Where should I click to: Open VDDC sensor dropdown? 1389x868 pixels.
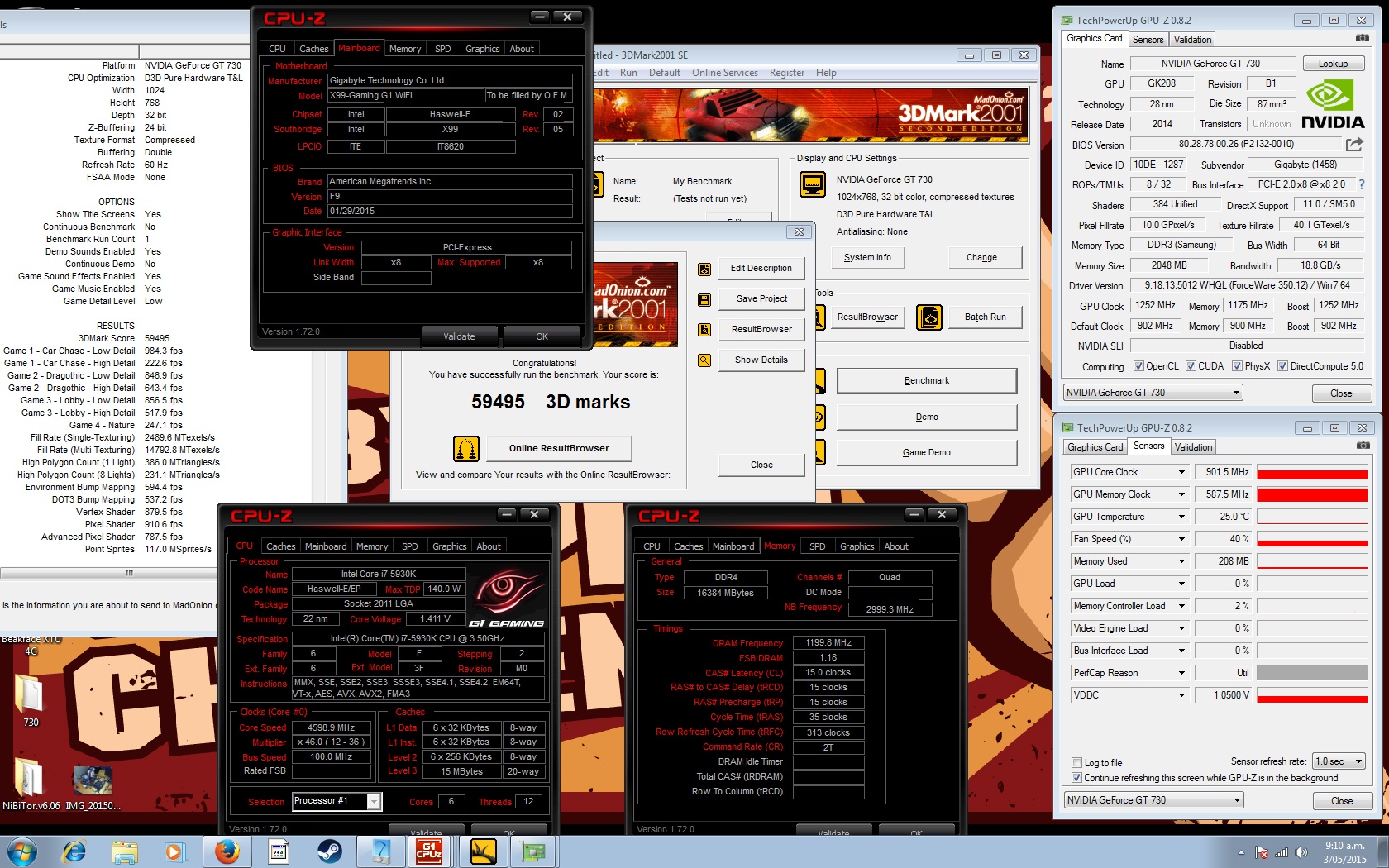(x=1181, y=695)
